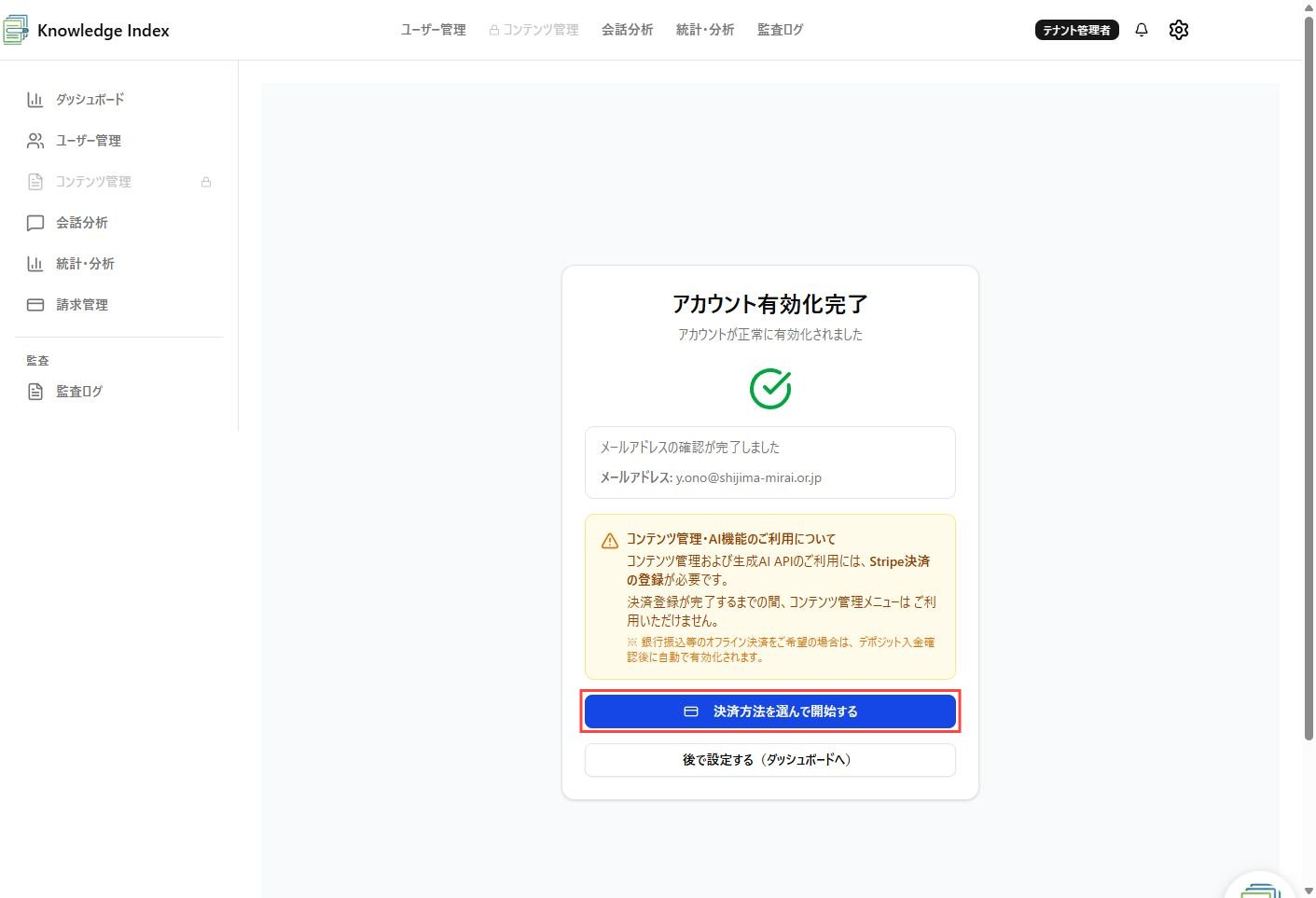Click the card icon inside blue button
1316x898 pixels.
point(691,711)
